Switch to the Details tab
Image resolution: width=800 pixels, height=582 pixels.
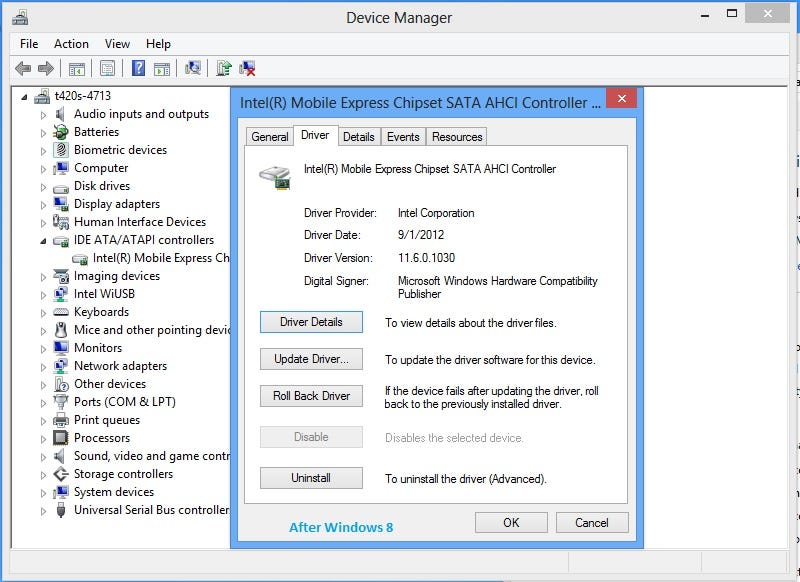point(359,137)
